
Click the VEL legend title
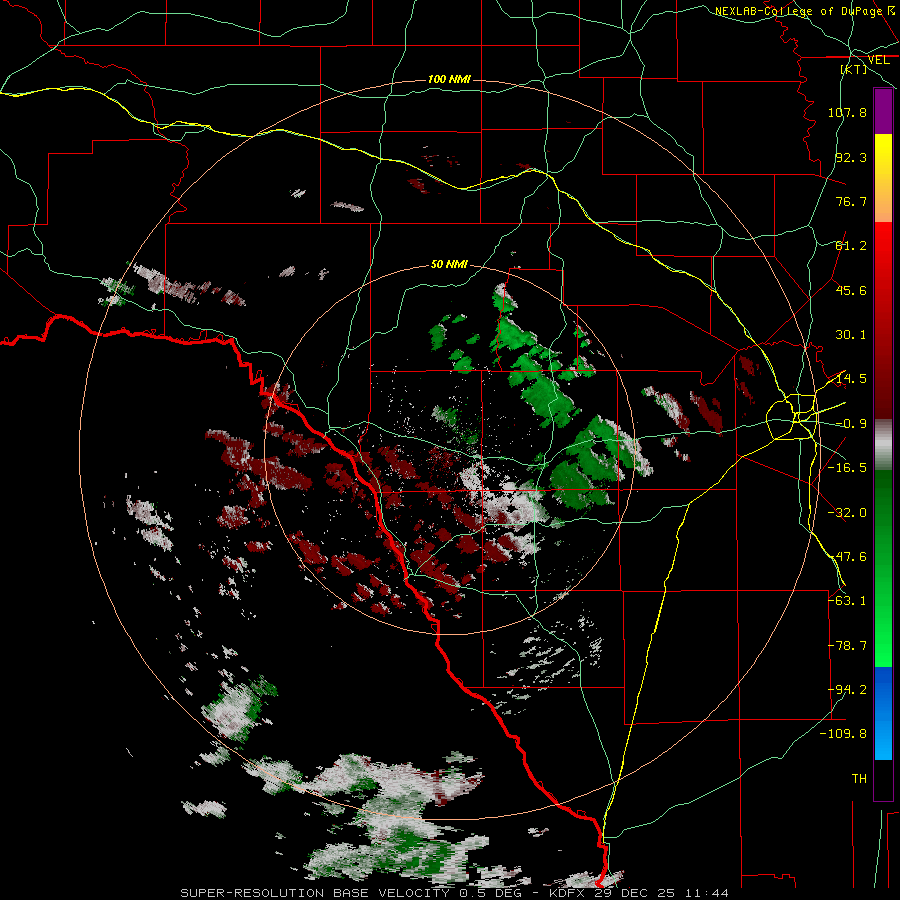click(878, 60)
